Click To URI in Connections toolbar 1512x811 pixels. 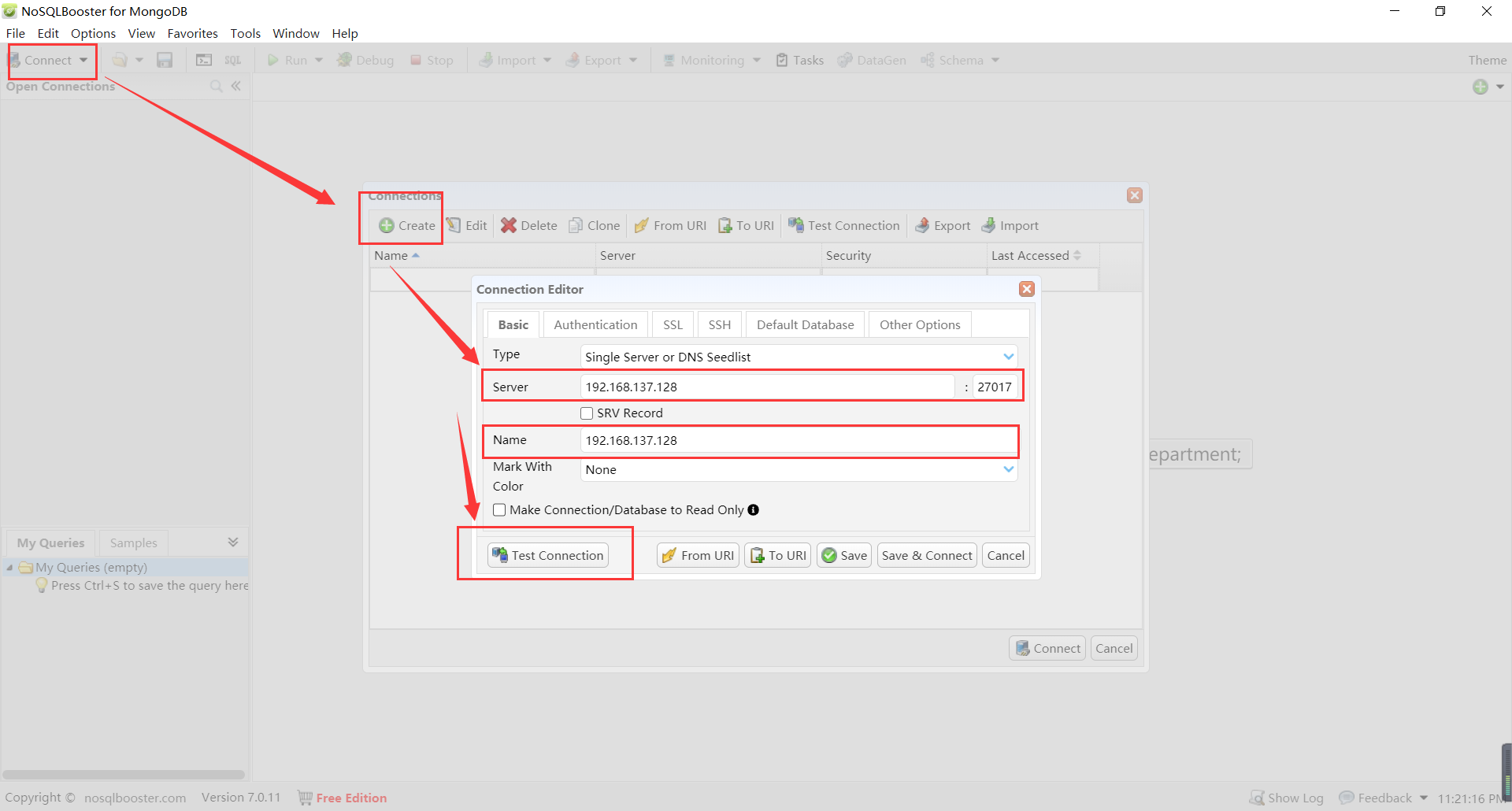[x=746, y=225]
